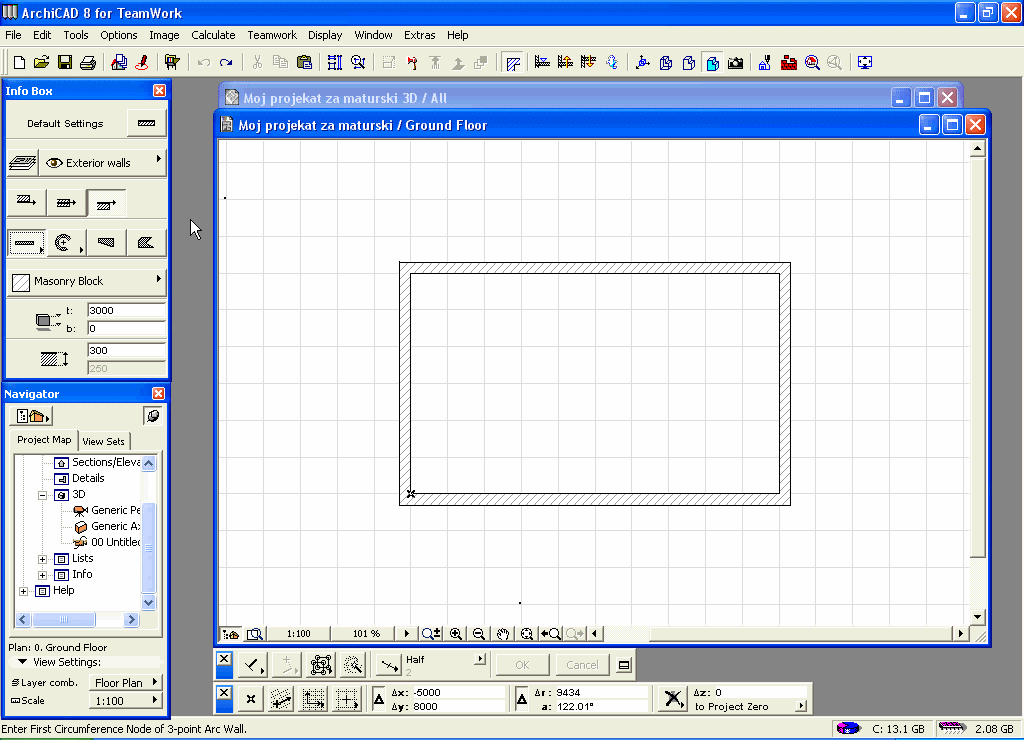Expand the Lists node in Navigator tree
Viewport: 1024px width, 740px height.
pos(43,559)
